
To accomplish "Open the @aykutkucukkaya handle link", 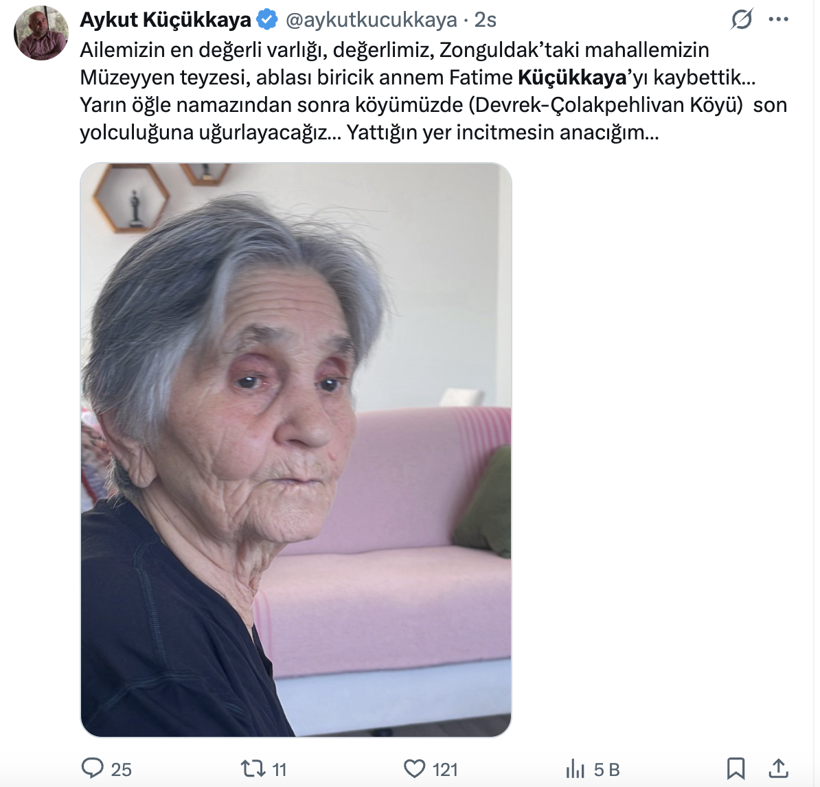I will 371,20.
